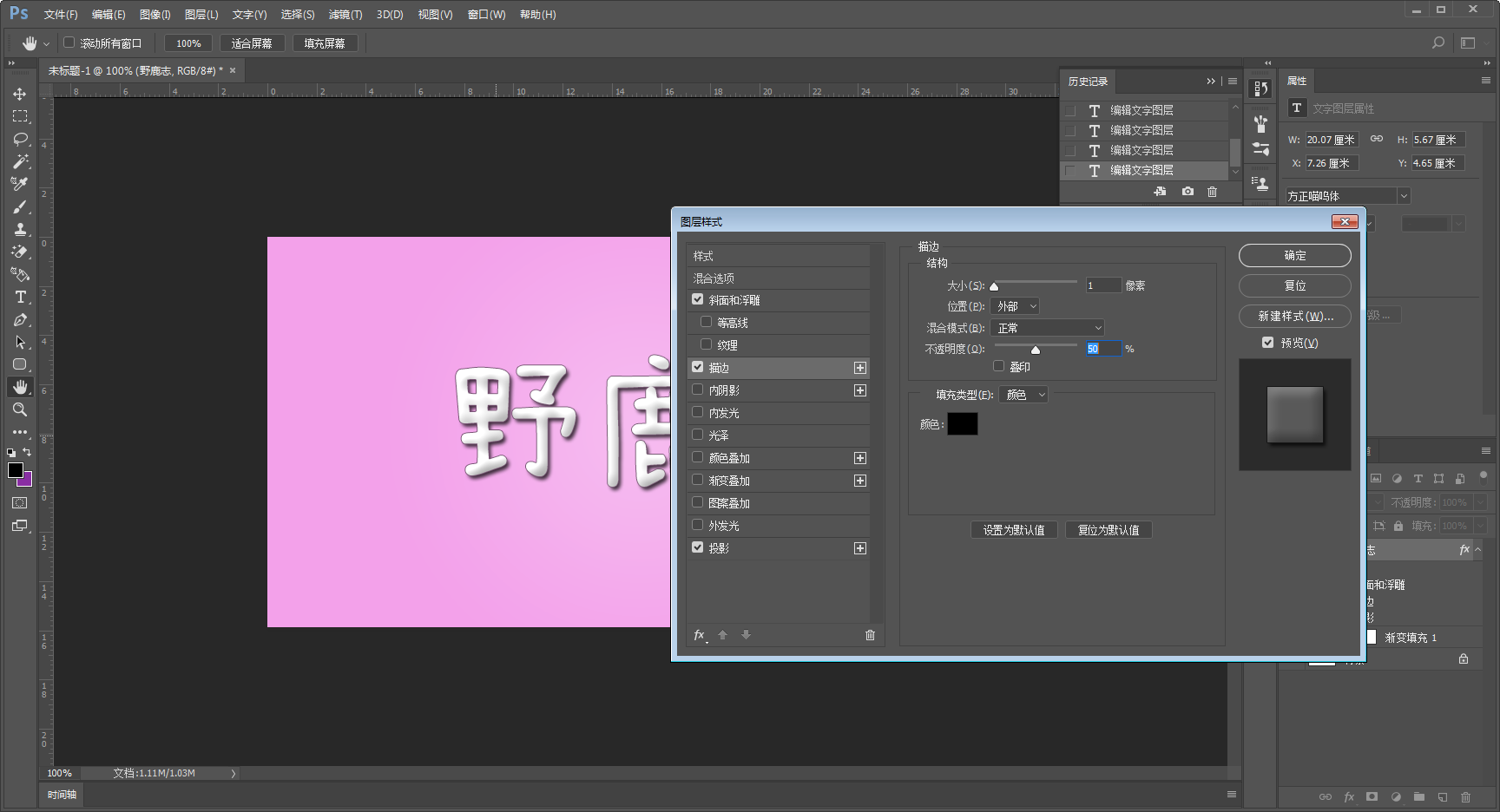Open the stroke Position (位置) dropdown
The image size is (1500, 812).
click(1015, 306)
